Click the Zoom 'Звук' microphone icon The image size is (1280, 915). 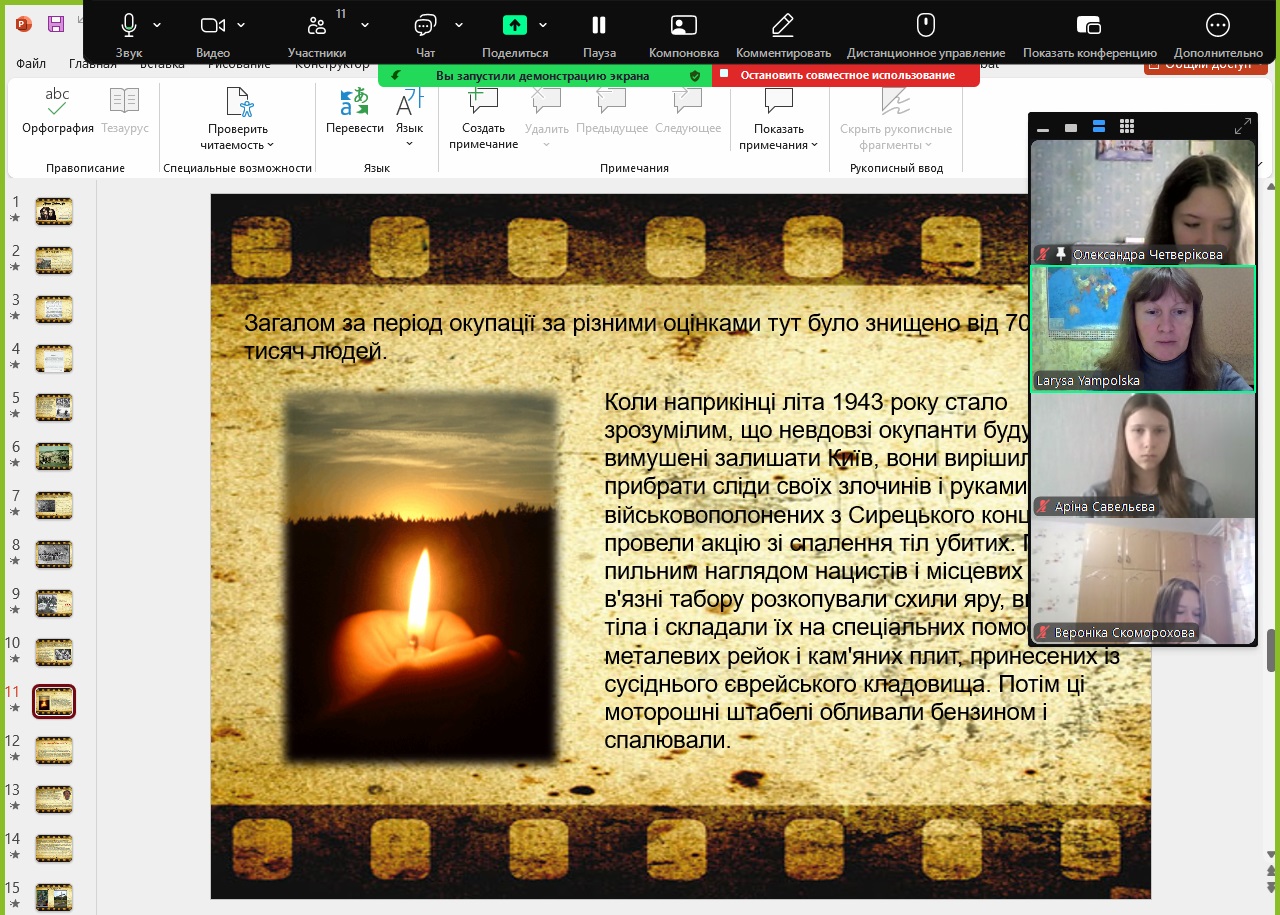(x=129, y=26)
